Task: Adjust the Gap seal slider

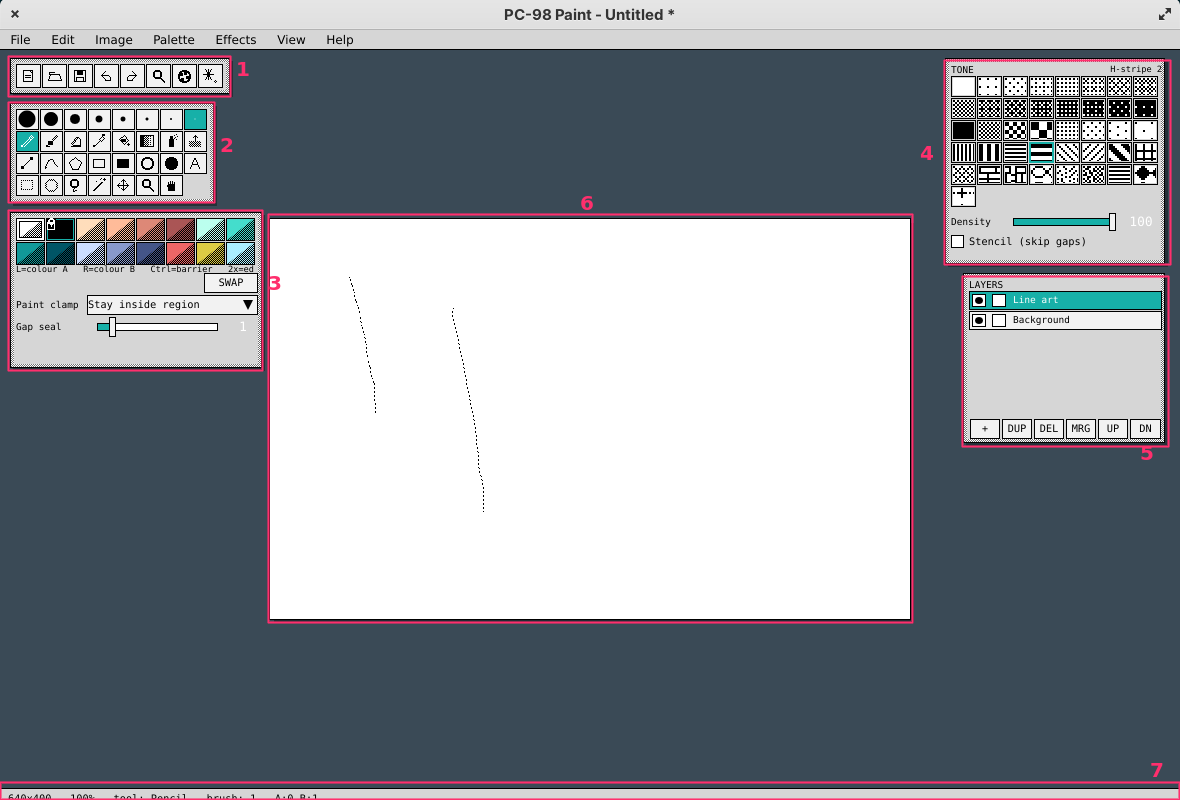Action: [157, 327]
